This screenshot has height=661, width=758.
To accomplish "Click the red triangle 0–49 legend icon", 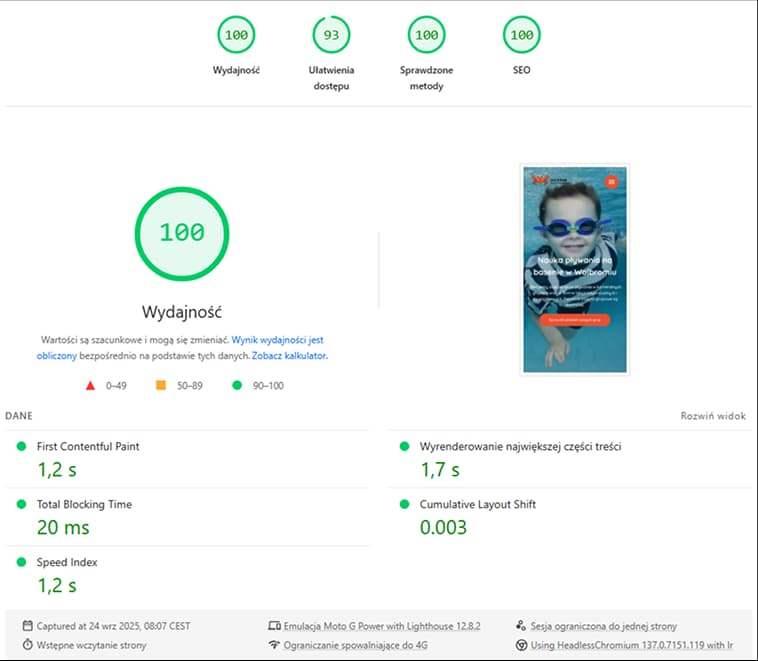I will (x=90, y=385).
